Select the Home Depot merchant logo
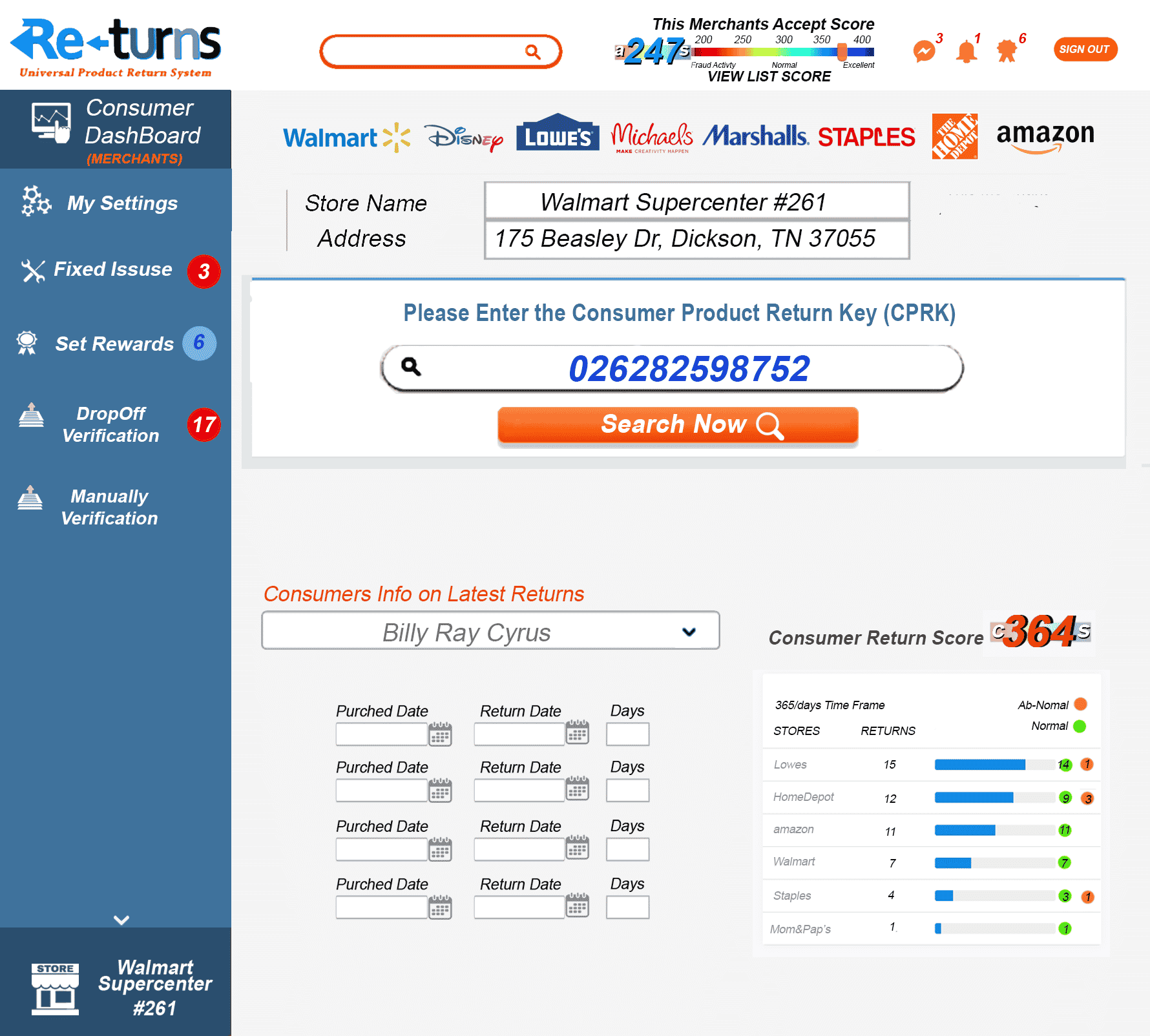 pyautogui.click(x=954, y=136)
